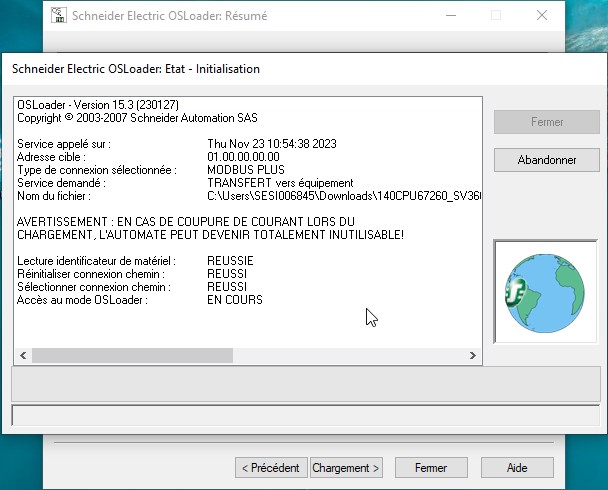Click the OSLoader app icon in title bar

[59, 15]
